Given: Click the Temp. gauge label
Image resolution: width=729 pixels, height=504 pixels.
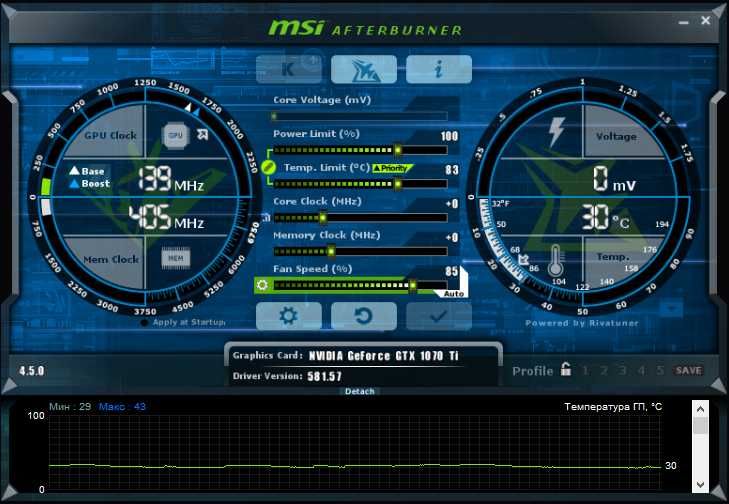Looking at the screenshot, I should point(613,257).
